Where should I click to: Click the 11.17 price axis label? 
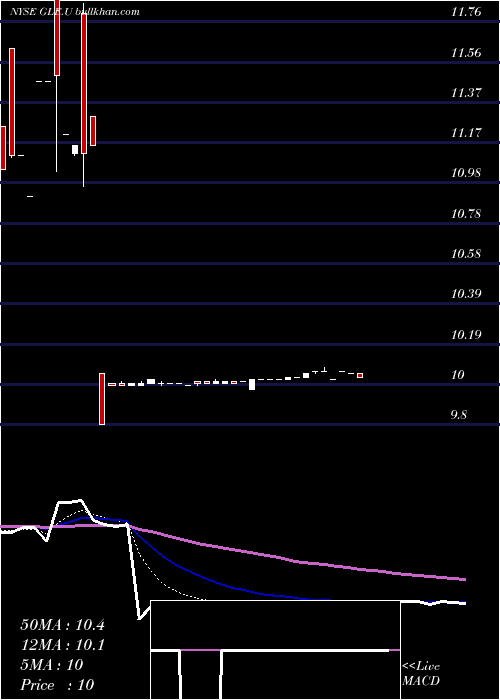click(466, 133)
